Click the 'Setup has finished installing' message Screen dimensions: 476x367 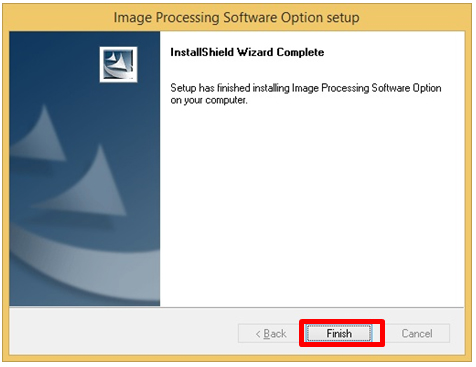point(306,94)
